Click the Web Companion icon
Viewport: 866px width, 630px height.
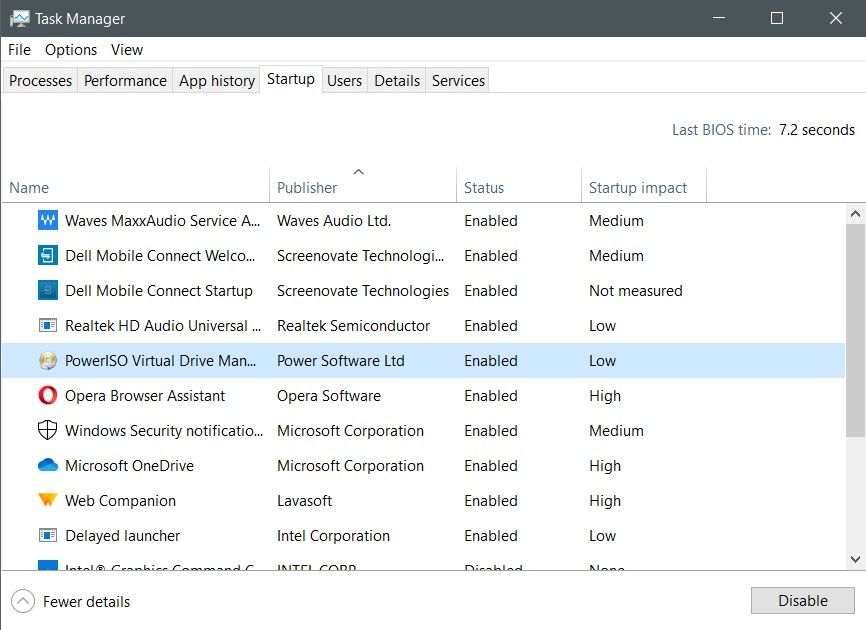[46, 500]
